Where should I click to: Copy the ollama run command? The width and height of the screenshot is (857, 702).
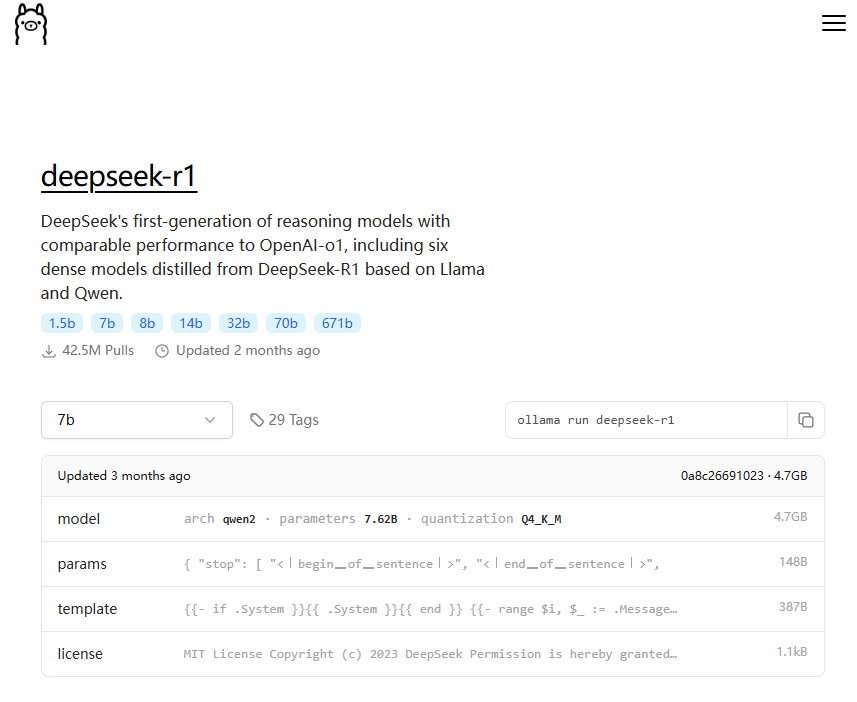pyautogui.click(x=806, y=420)
